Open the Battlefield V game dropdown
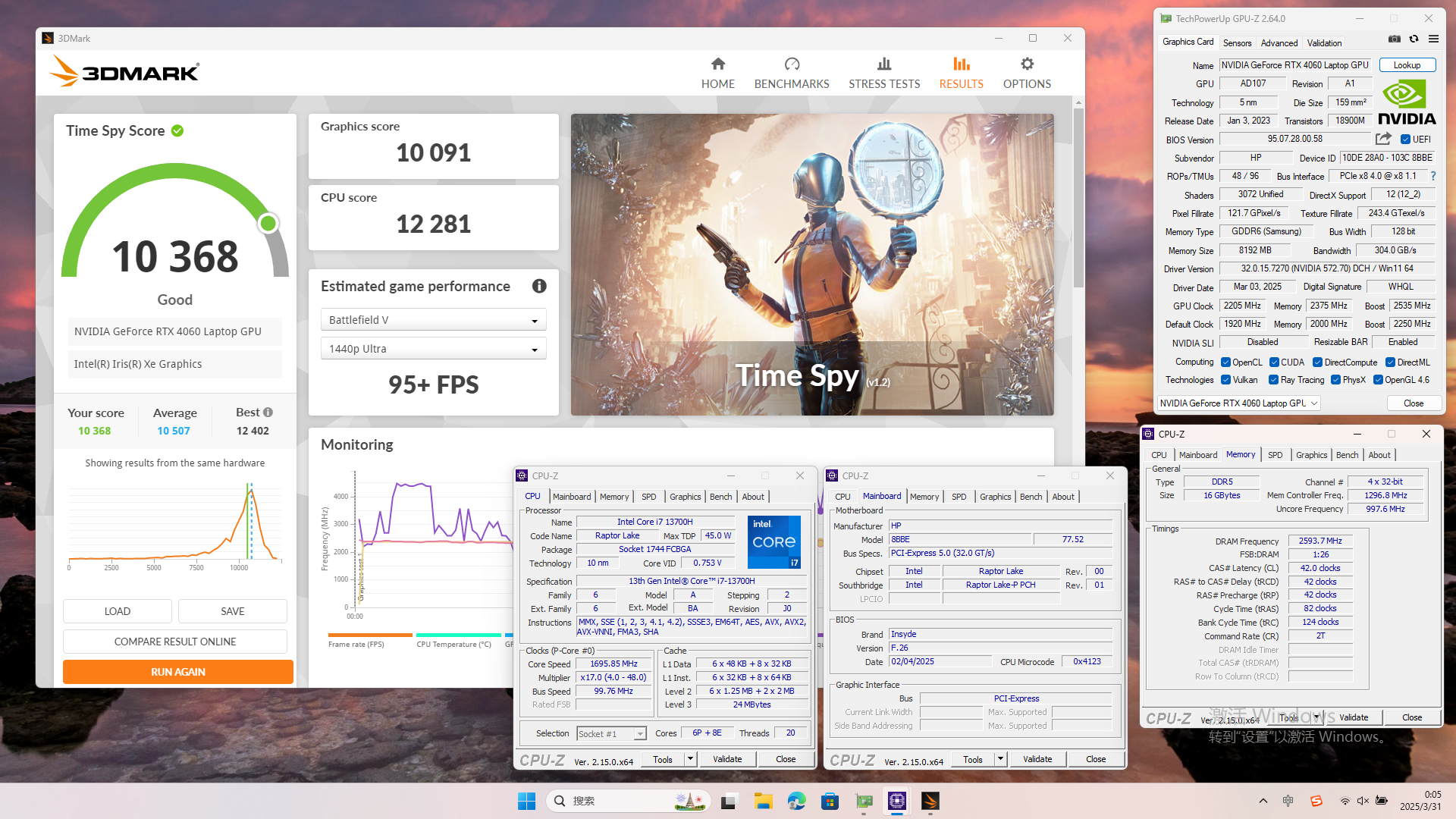Viewport: 1456px width, 819px height. (433, 320)
